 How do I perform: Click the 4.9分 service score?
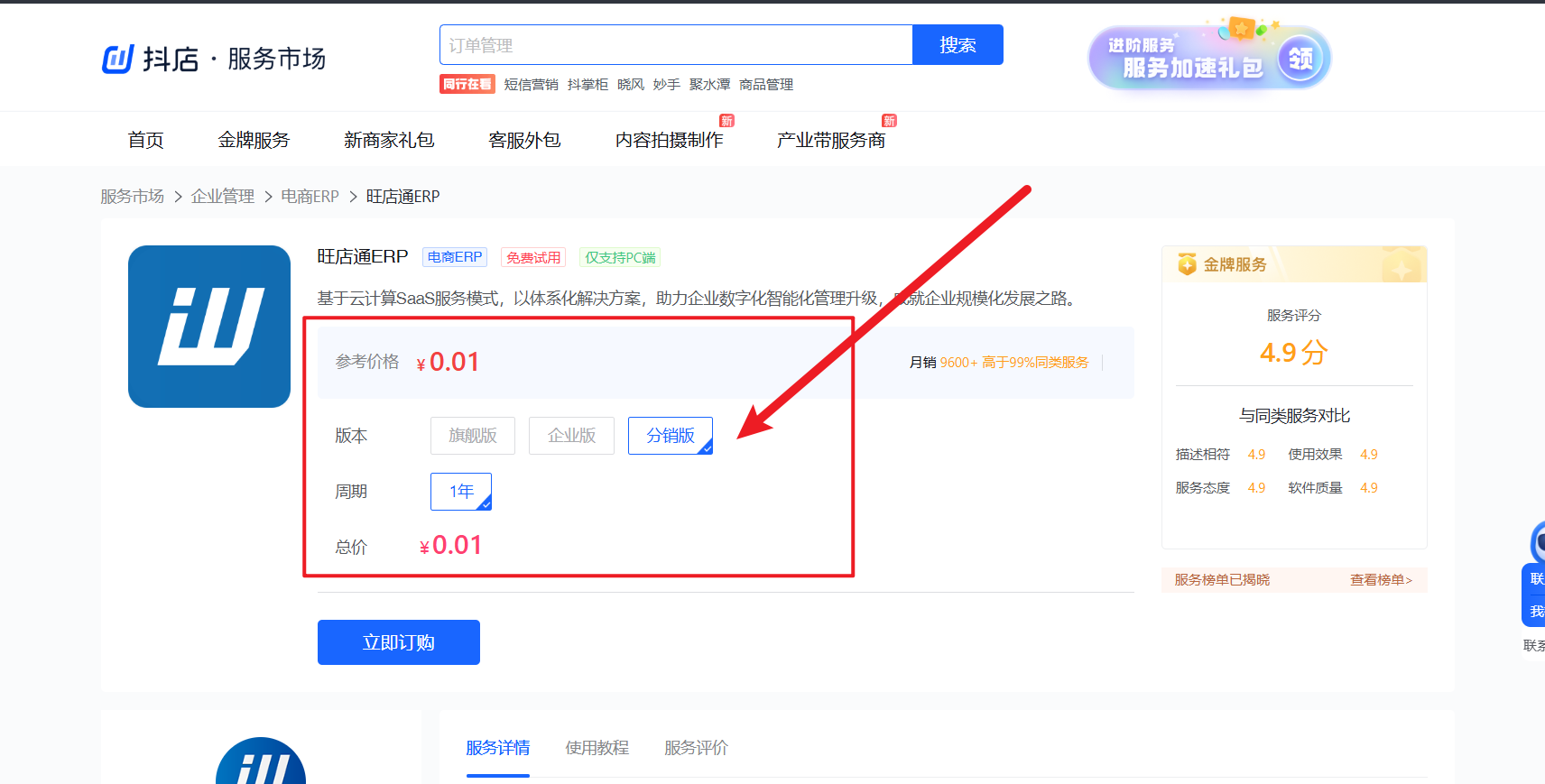(1293, 352)
